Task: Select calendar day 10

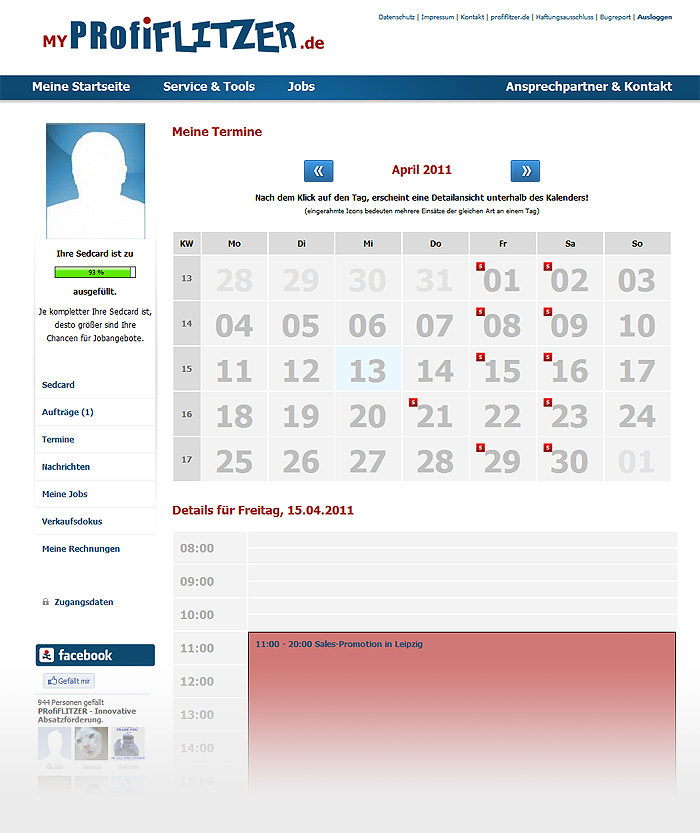Action: (637, 324)
